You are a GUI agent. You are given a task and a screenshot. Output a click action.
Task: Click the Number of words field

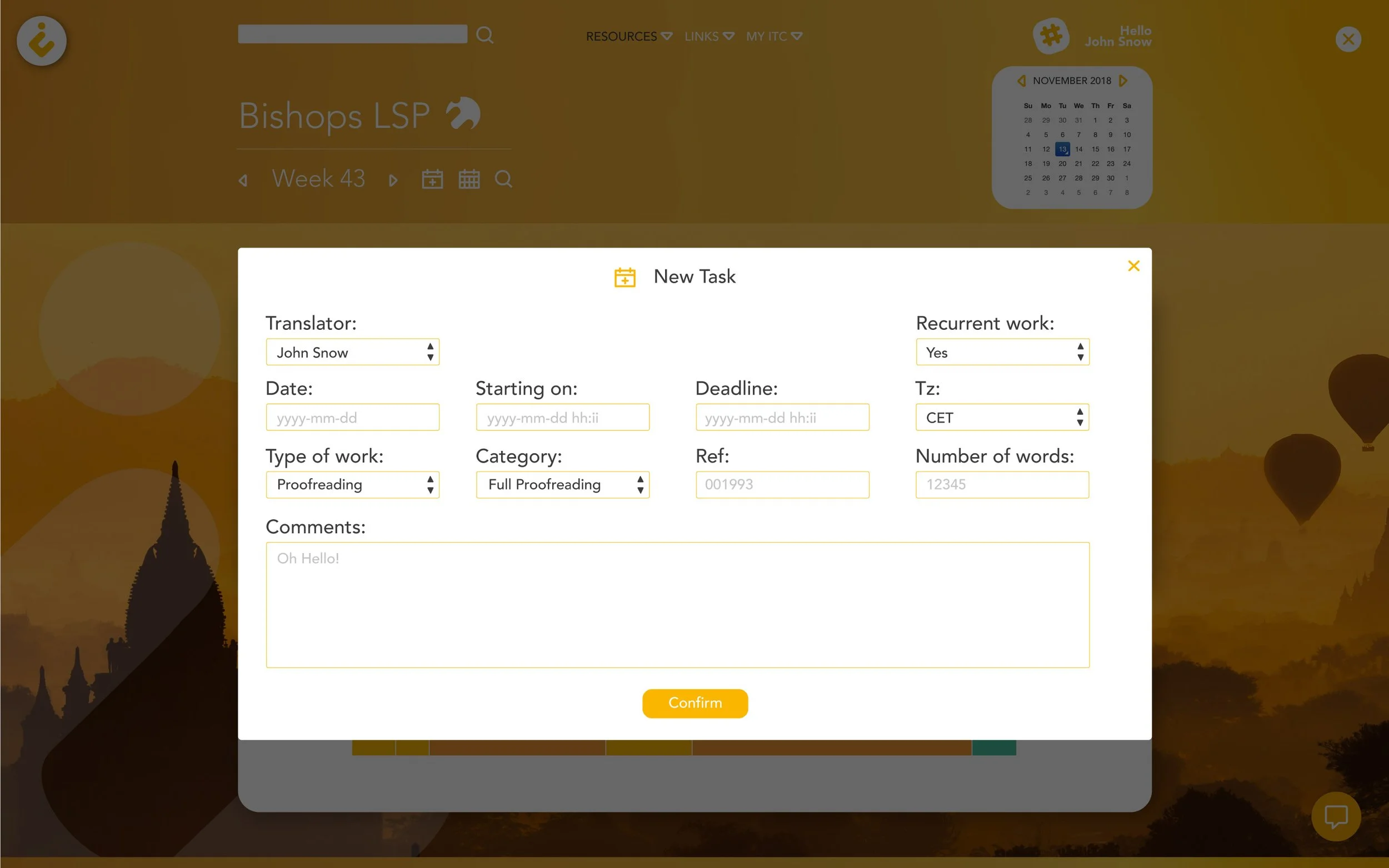point(1002,484)
